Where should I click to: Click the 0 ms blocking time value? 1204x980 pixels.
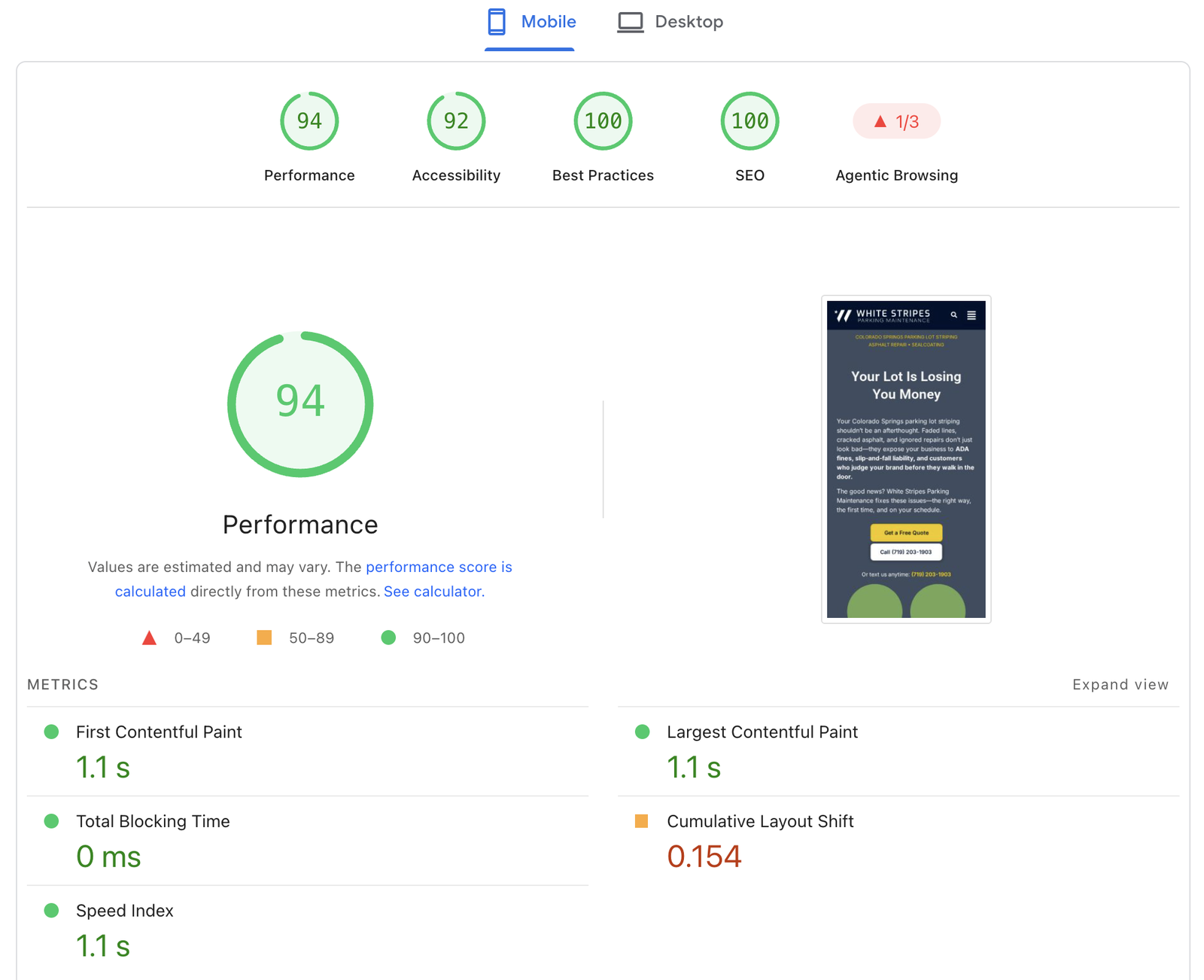108,857
